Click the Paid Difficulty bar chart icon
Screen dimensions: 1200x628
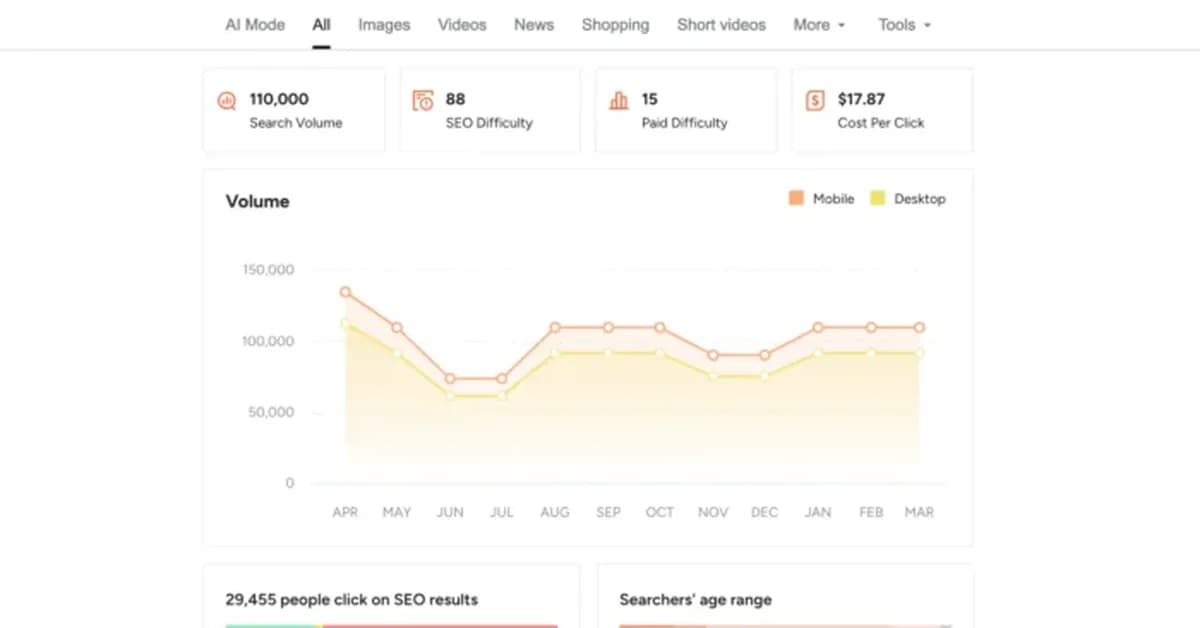pyautogui.click(x=619, y=100)
